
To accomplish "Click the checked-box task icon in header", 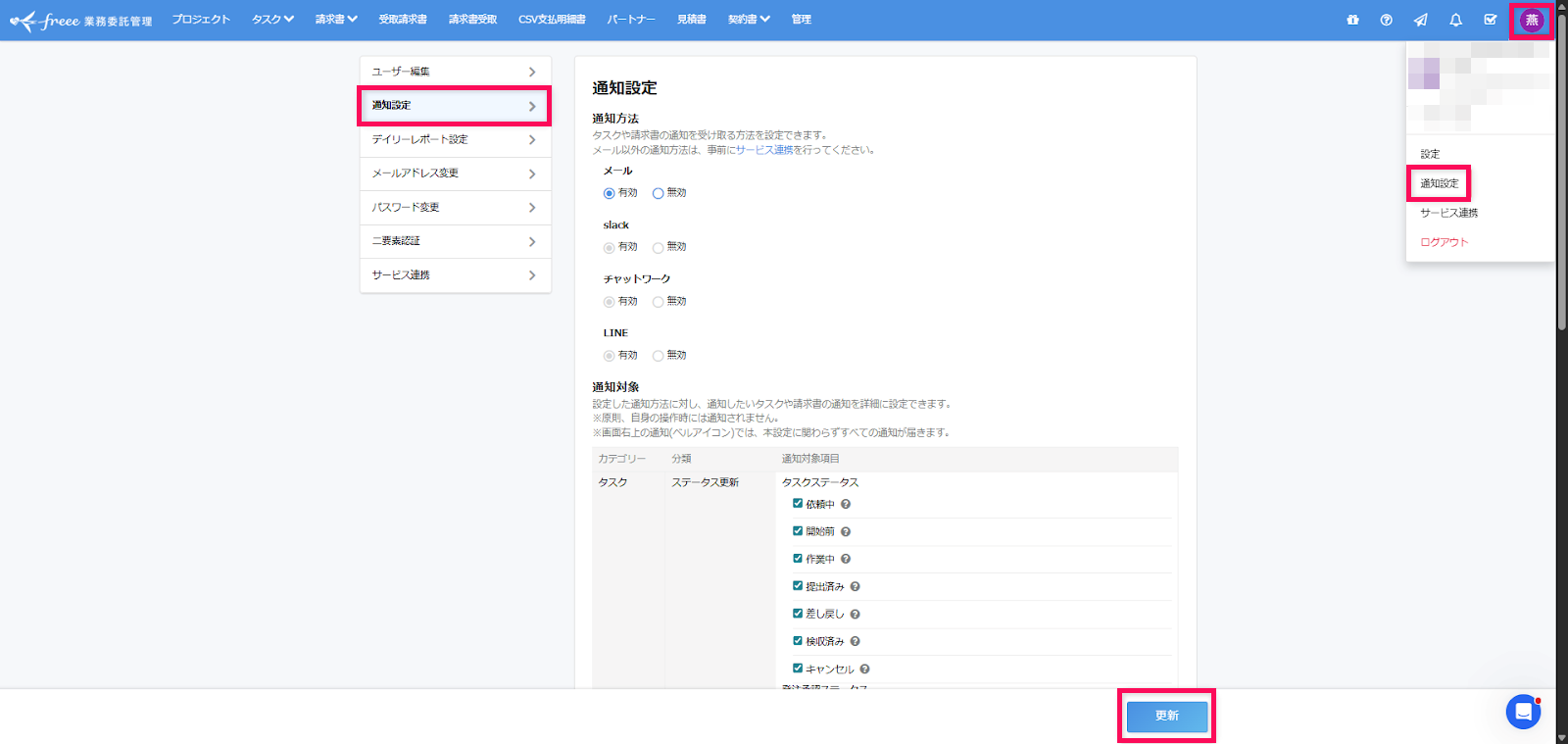I will point(1490,20).
